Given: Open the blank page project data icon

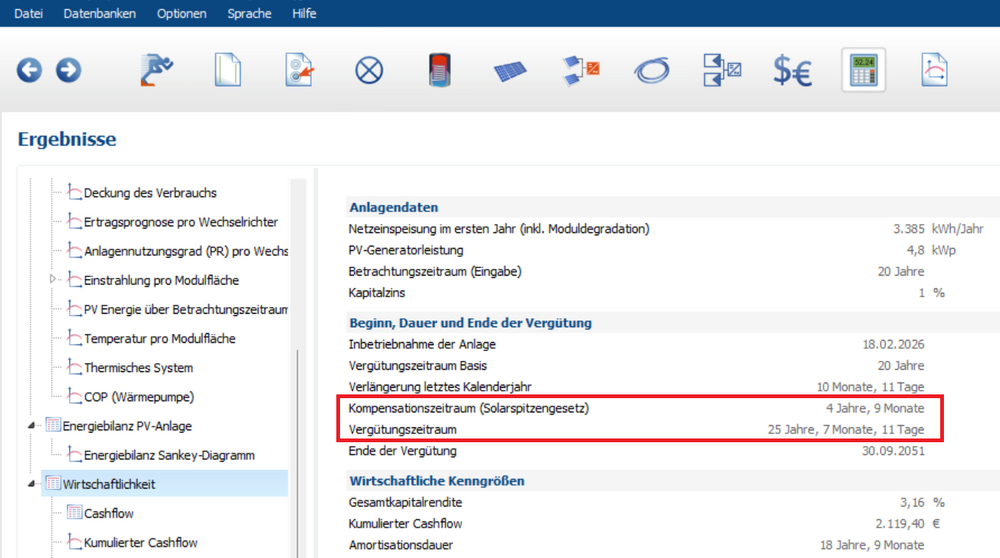Looking at the screenshot, I should [x=228, y=70].
